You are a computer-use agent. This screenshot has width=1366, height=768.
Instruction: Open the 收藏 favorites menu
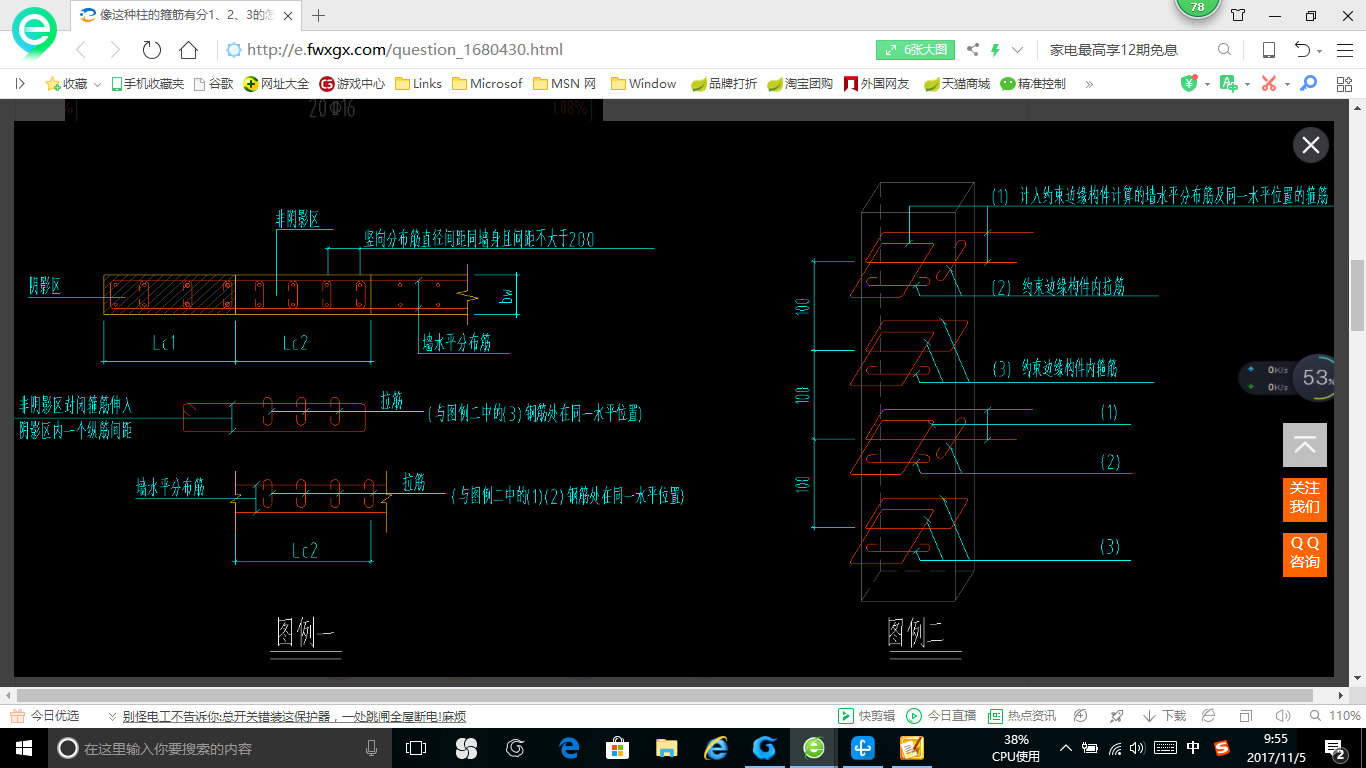[67, 84]
